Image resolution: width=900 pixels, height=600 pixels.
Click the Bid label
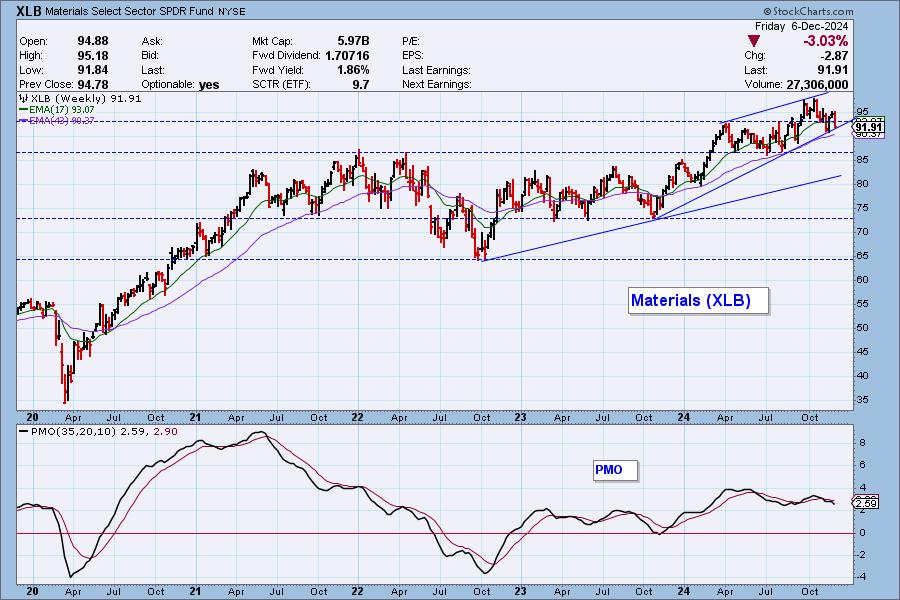[x=150, y=56]
